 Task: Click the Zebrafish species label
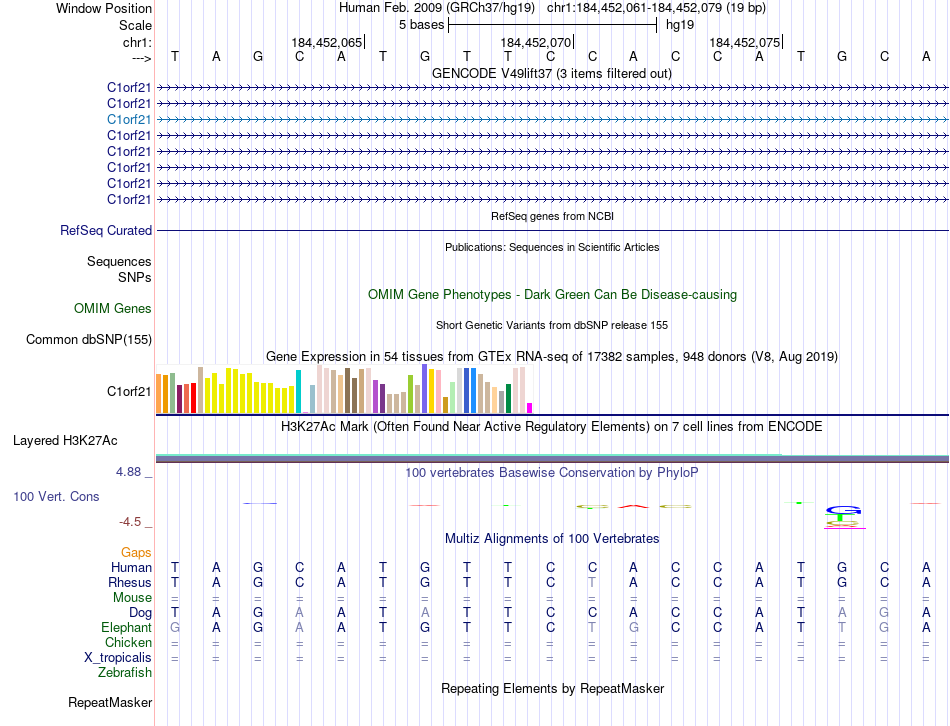point(125,672)
